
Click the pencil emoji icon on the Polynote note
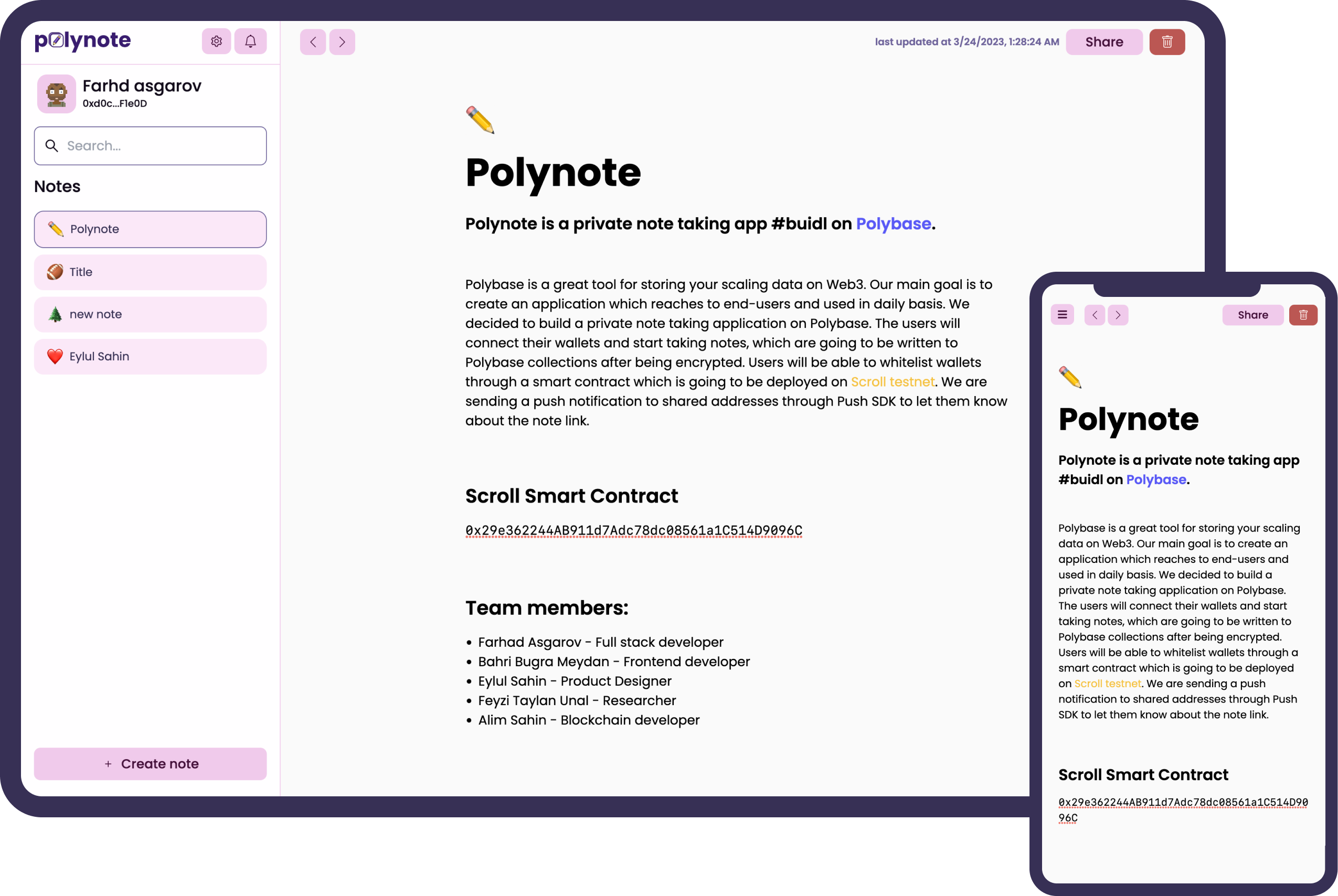56,229
